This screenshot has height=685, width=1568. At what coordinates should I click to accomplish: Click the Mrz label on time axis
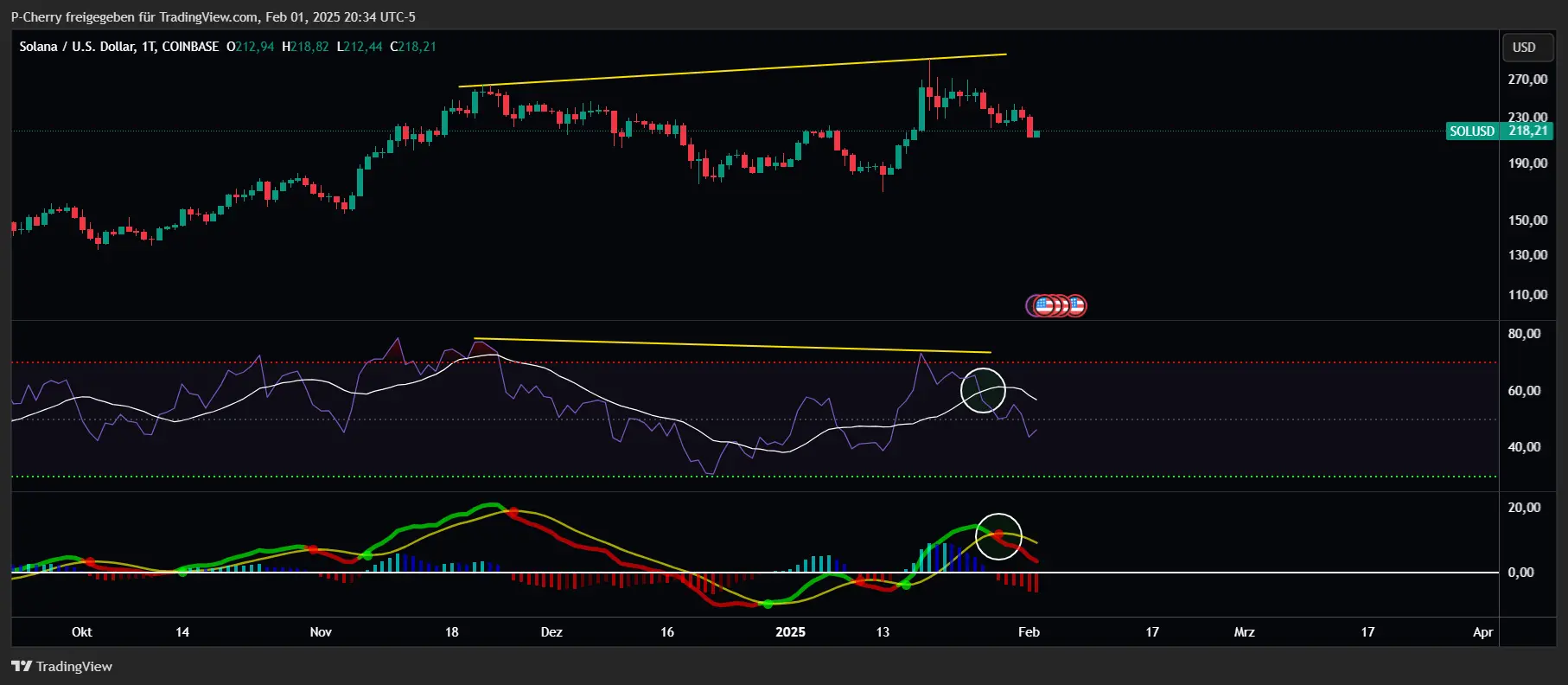(x=1244, y=632)
